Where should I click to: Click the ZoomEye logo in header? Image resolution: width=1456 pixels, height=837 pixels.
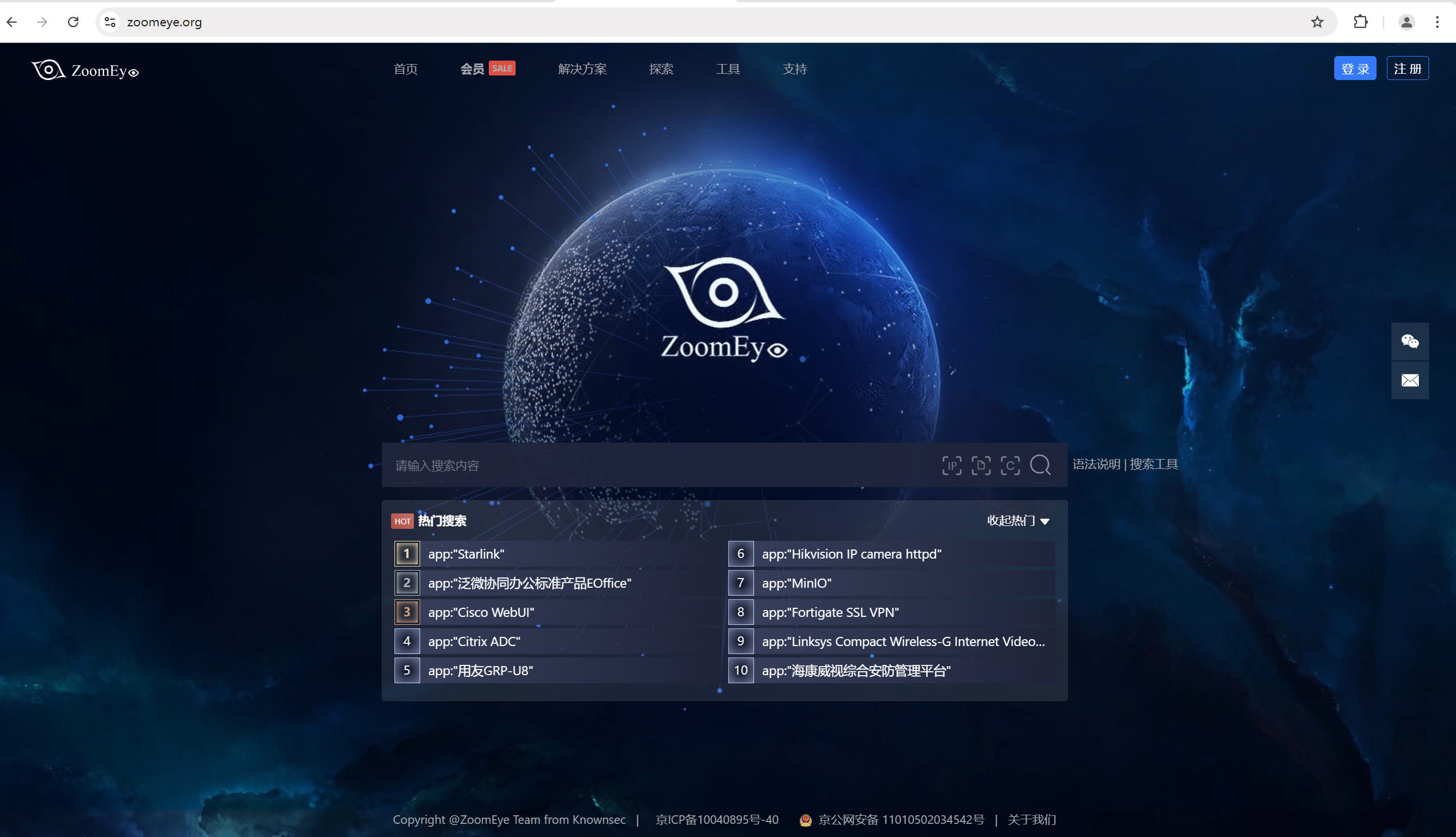85,70
